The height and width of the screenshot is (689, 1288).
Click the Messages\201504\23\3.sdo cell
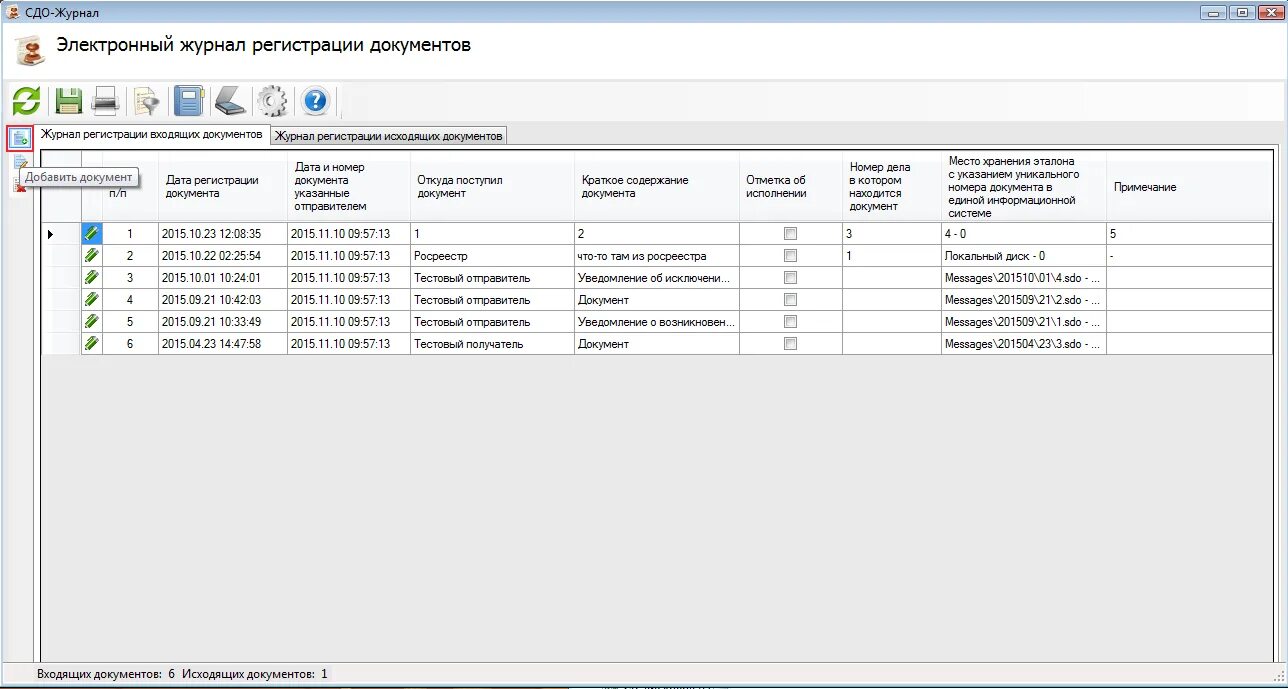coord(1023,343)
